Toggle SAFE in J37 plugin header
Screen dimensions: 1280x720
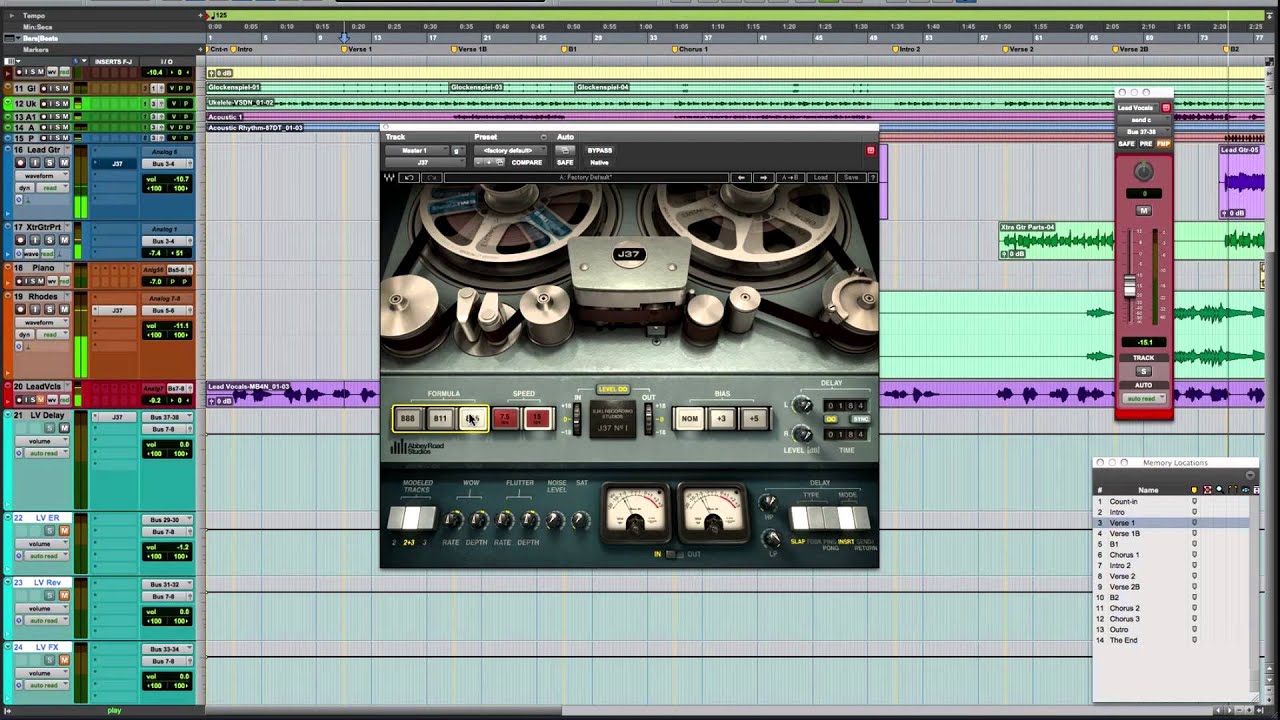coord(565,162)
